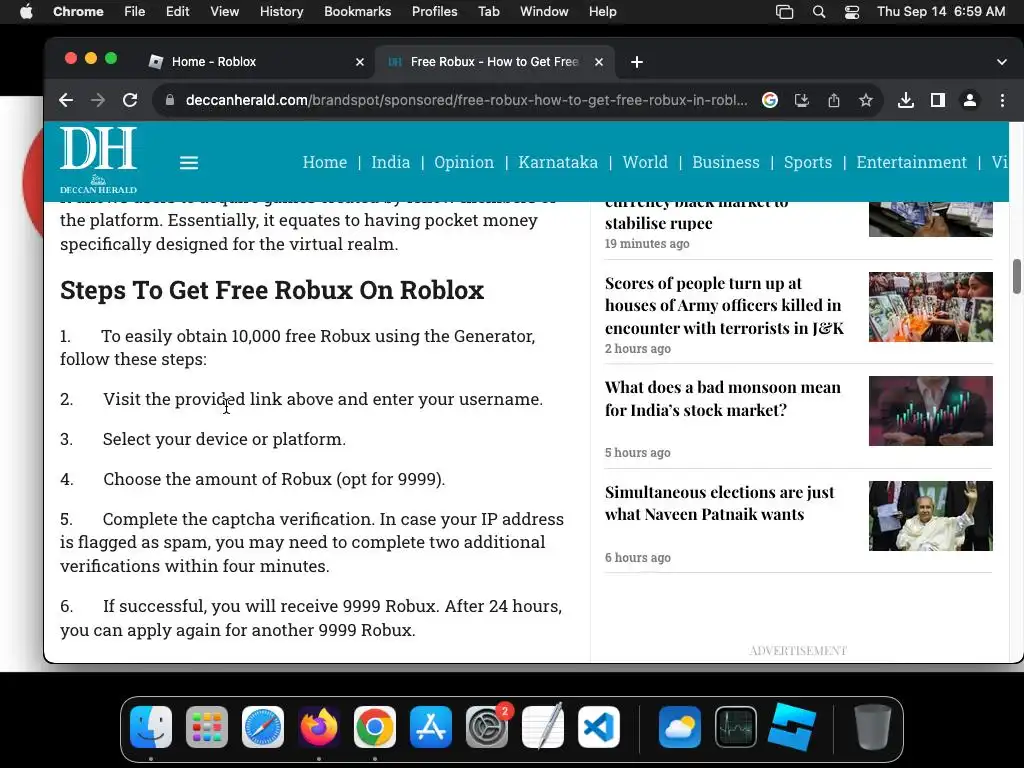
Task: Open bad monsoon stock market headline
Action: [x=722, y=398]
